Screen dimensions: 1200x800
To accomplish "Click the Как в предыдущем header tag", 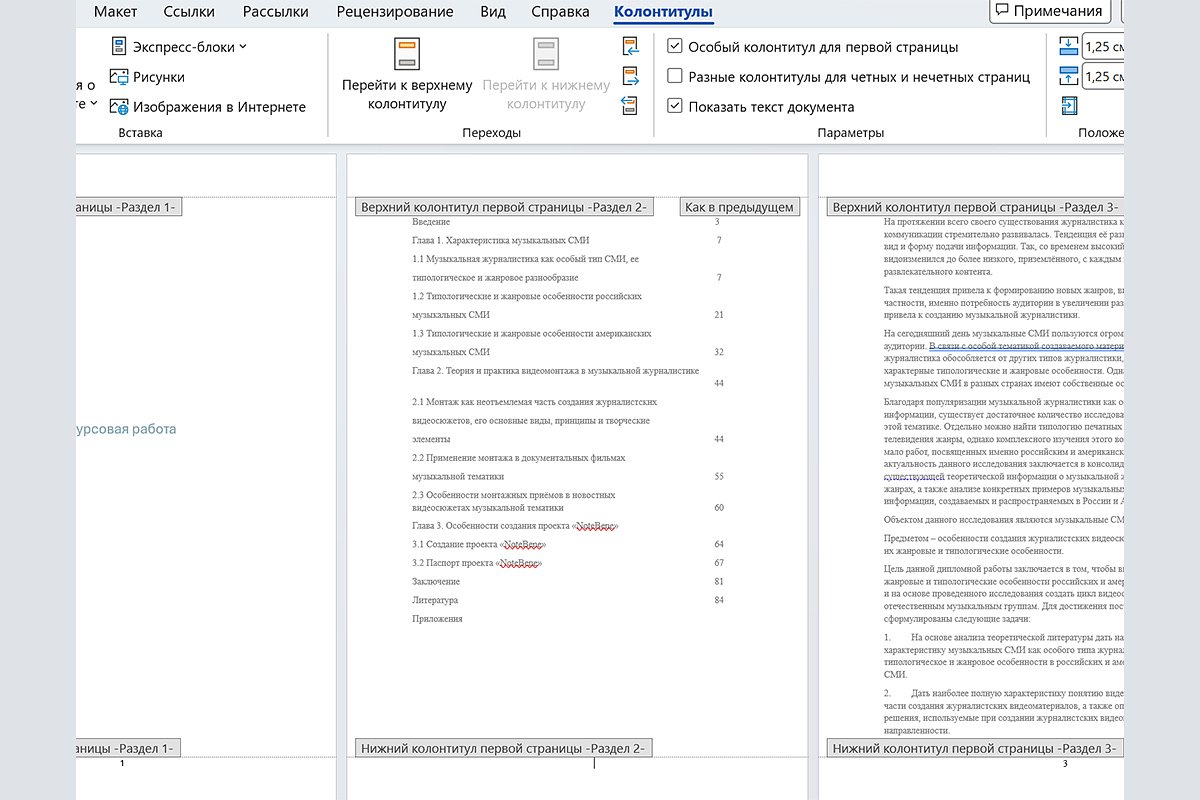I will coord(739,207).
